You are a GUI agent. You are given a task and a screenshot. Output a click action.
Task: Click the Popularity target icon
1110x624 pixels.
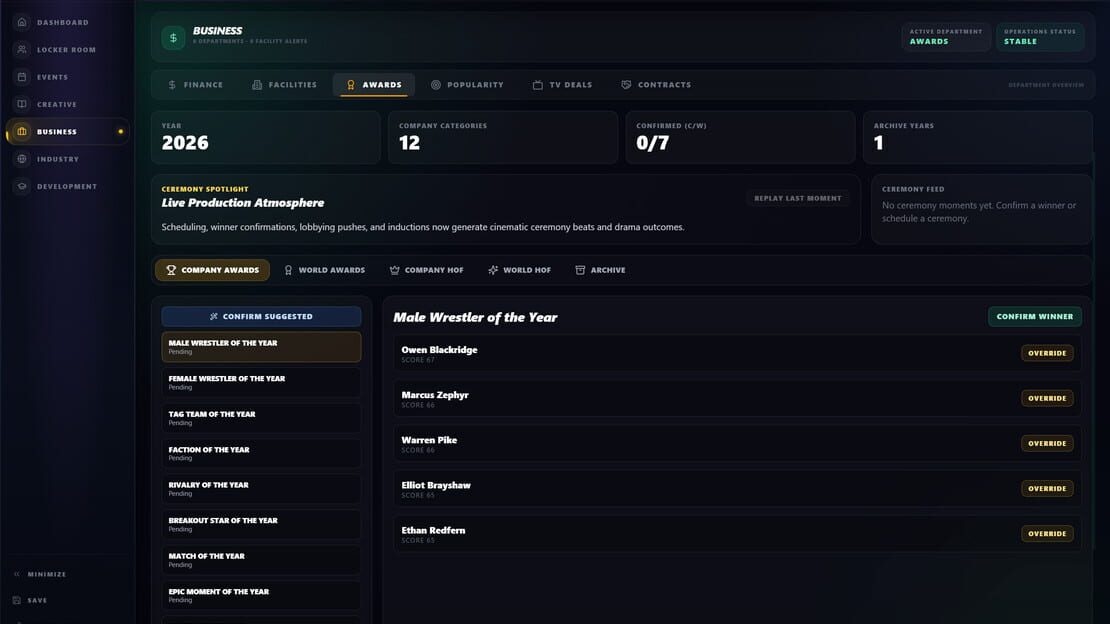(435, 85)
